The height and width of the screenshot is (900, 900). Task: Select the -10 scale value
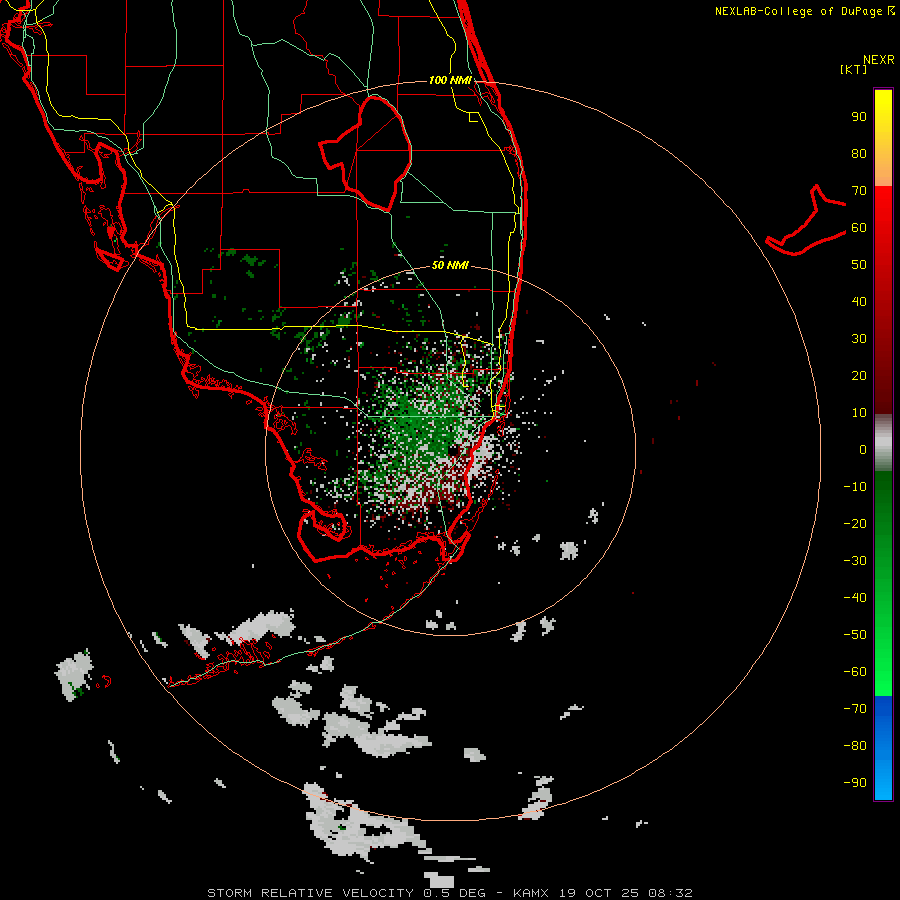click(855, 487)
